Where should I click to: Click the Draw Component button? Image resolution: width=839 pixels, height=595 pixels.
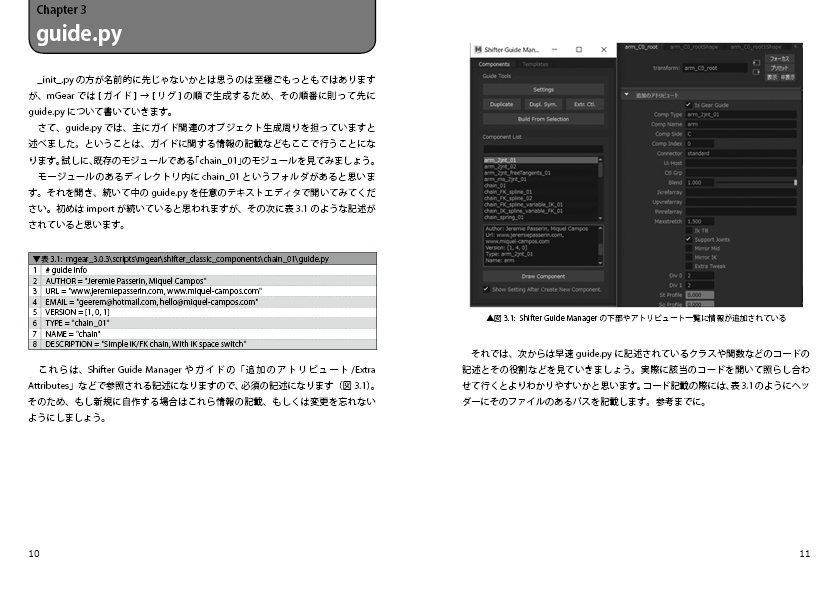tap(543, 276)
